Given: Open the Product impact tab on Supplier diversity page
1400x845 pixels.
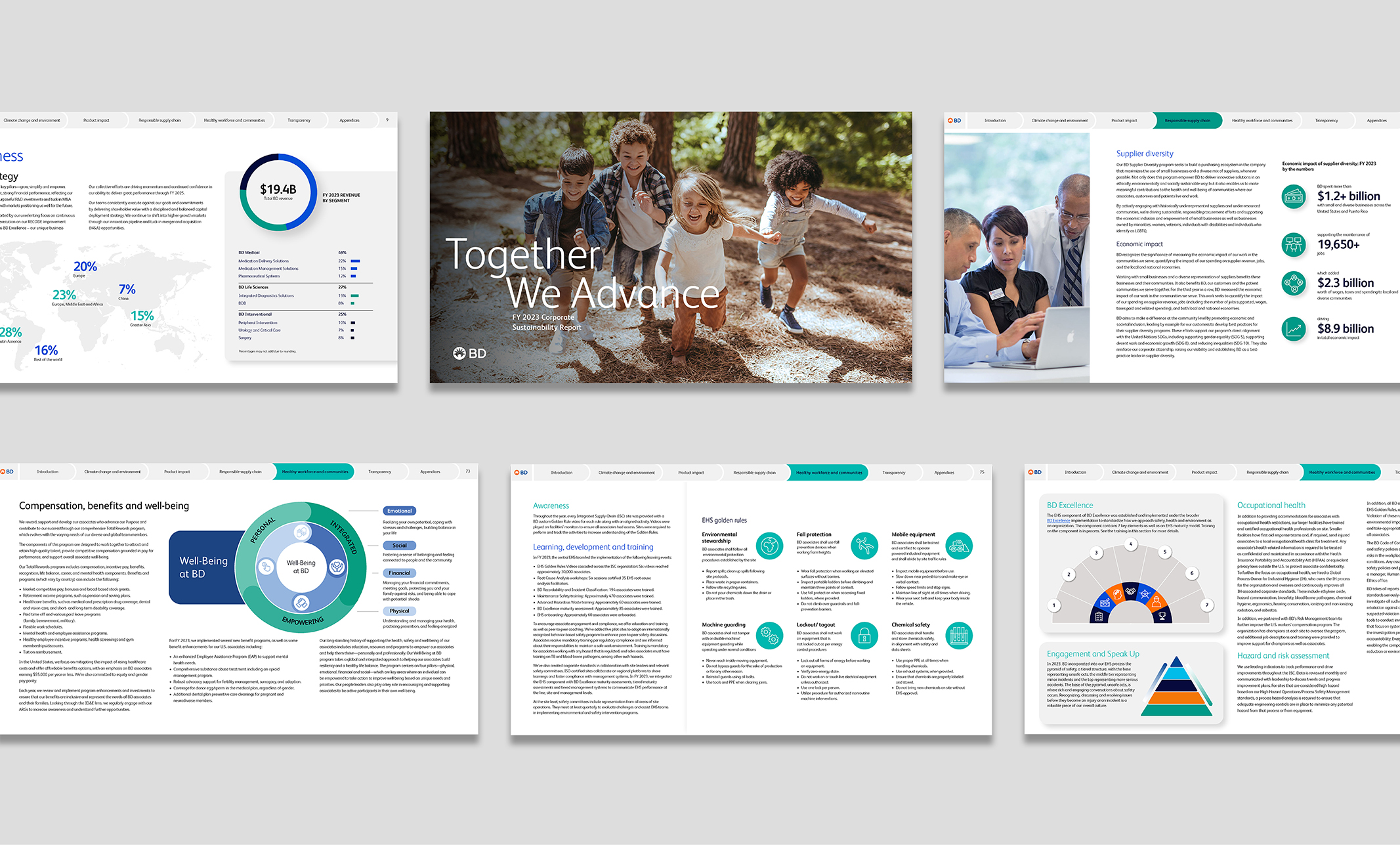Looking at the screenshot, I should (x=1124, y=121).
